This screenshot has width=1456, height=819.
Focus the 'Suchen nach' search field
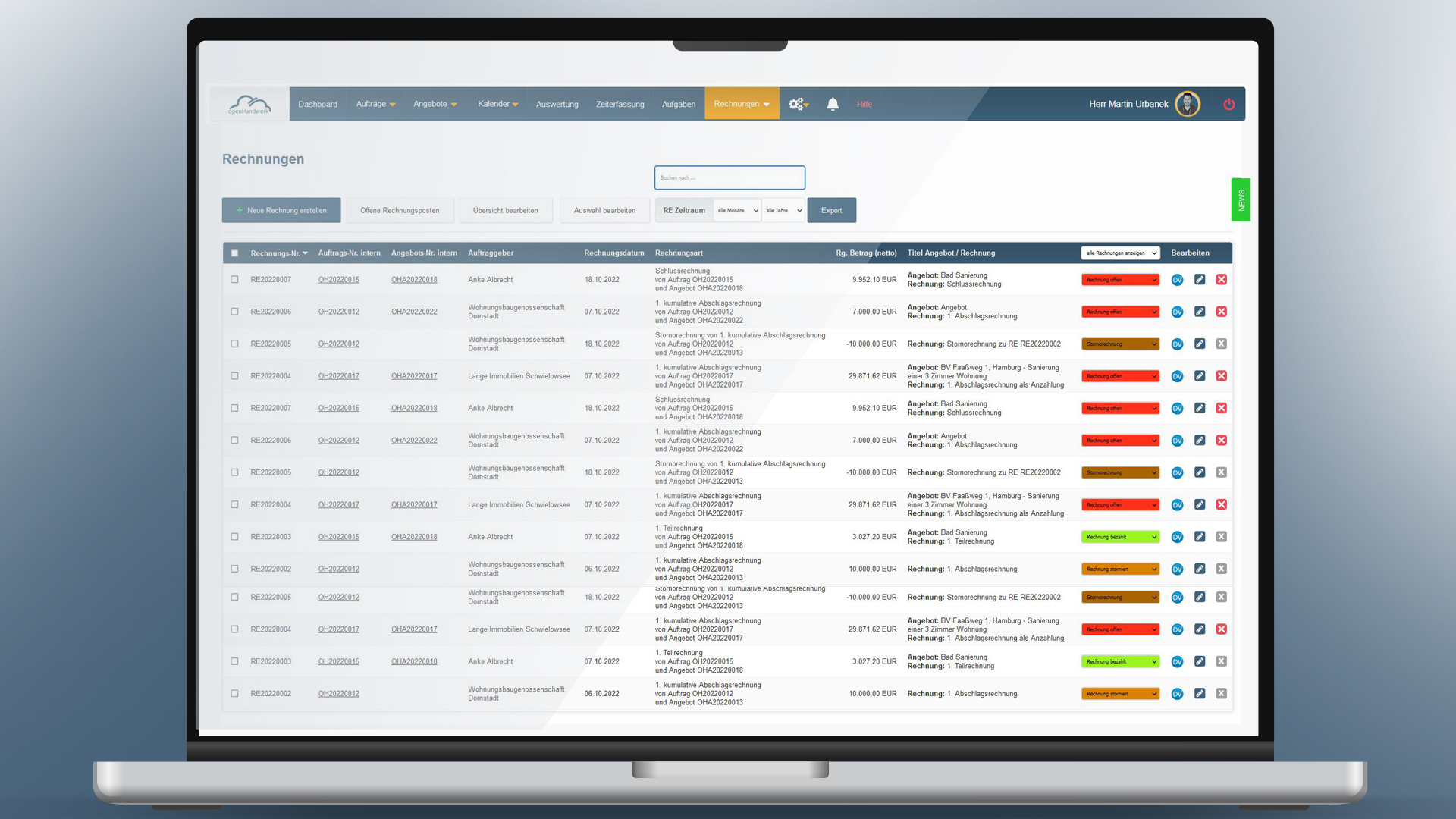pyautogui.click(x=729, y=177)
